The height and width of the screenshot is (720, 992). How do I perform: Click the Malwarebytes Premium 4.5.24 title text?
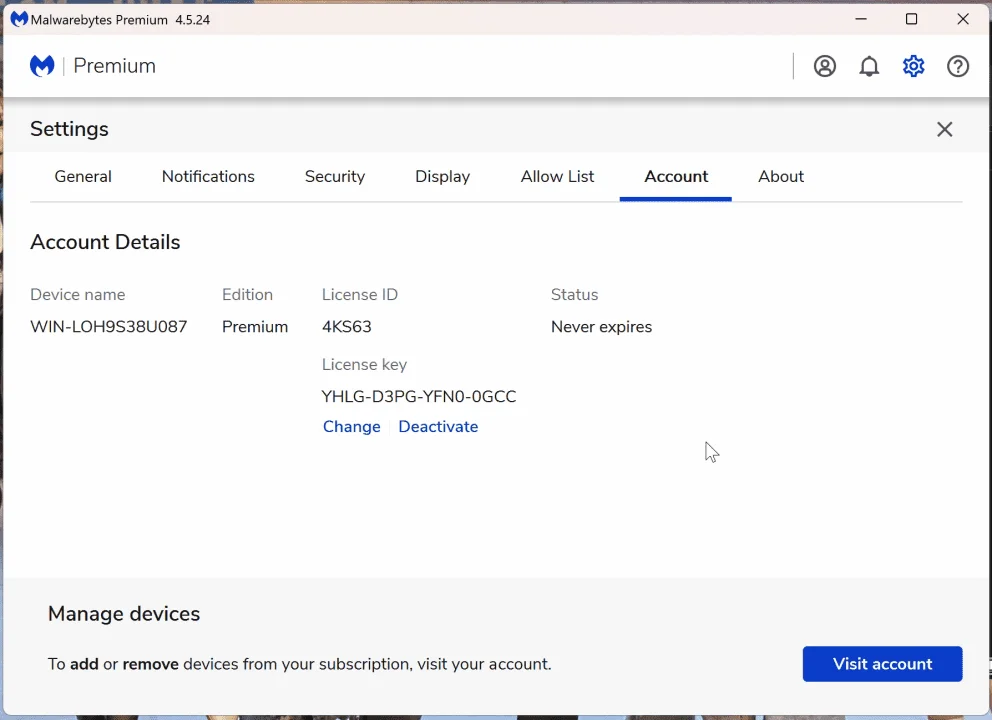(120, 20)
